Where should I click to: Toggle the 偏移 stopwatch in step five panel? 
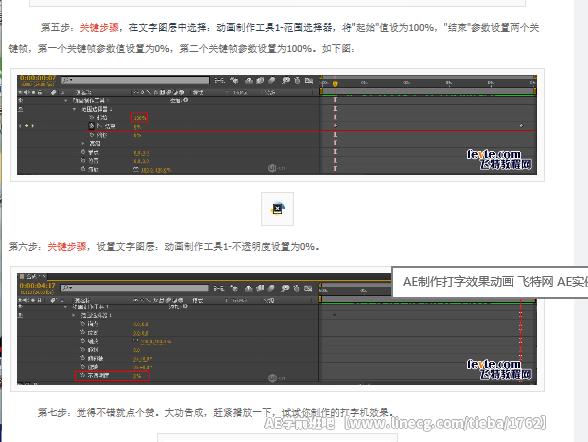(92, 135)
